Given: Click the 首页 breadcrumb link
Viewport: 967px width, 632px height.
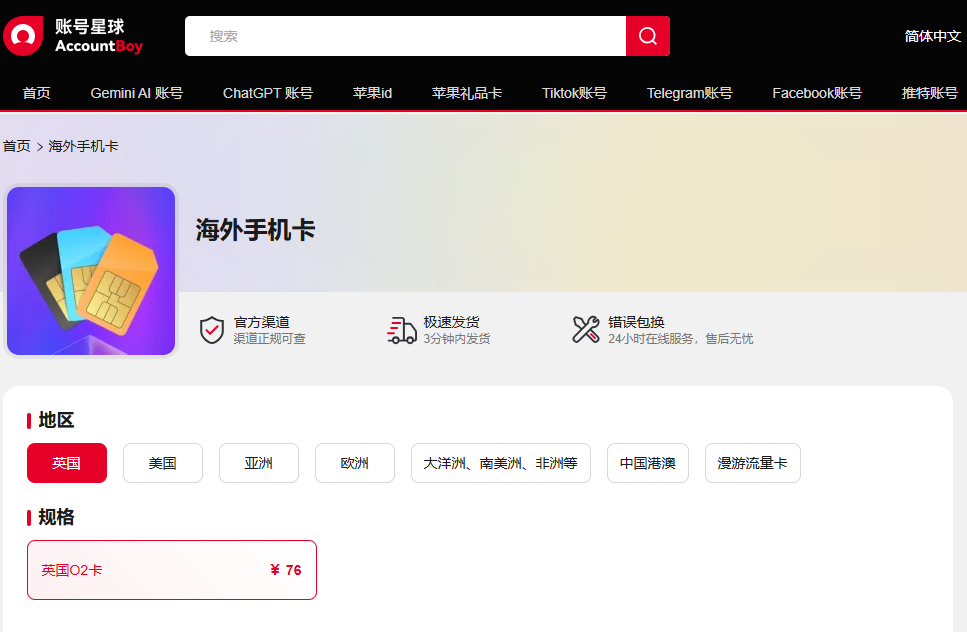Looking at the screenshot, I should pyautogui.click(x=17, y=146).
